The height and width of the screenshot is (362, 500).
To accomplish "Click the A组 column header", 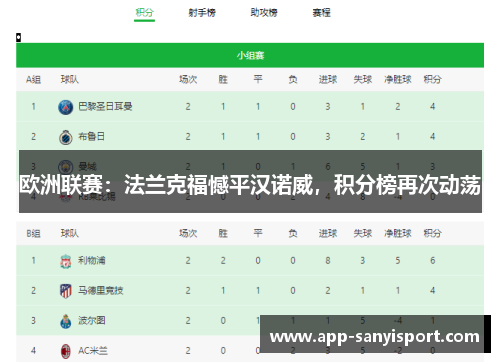I will [33, 80].
